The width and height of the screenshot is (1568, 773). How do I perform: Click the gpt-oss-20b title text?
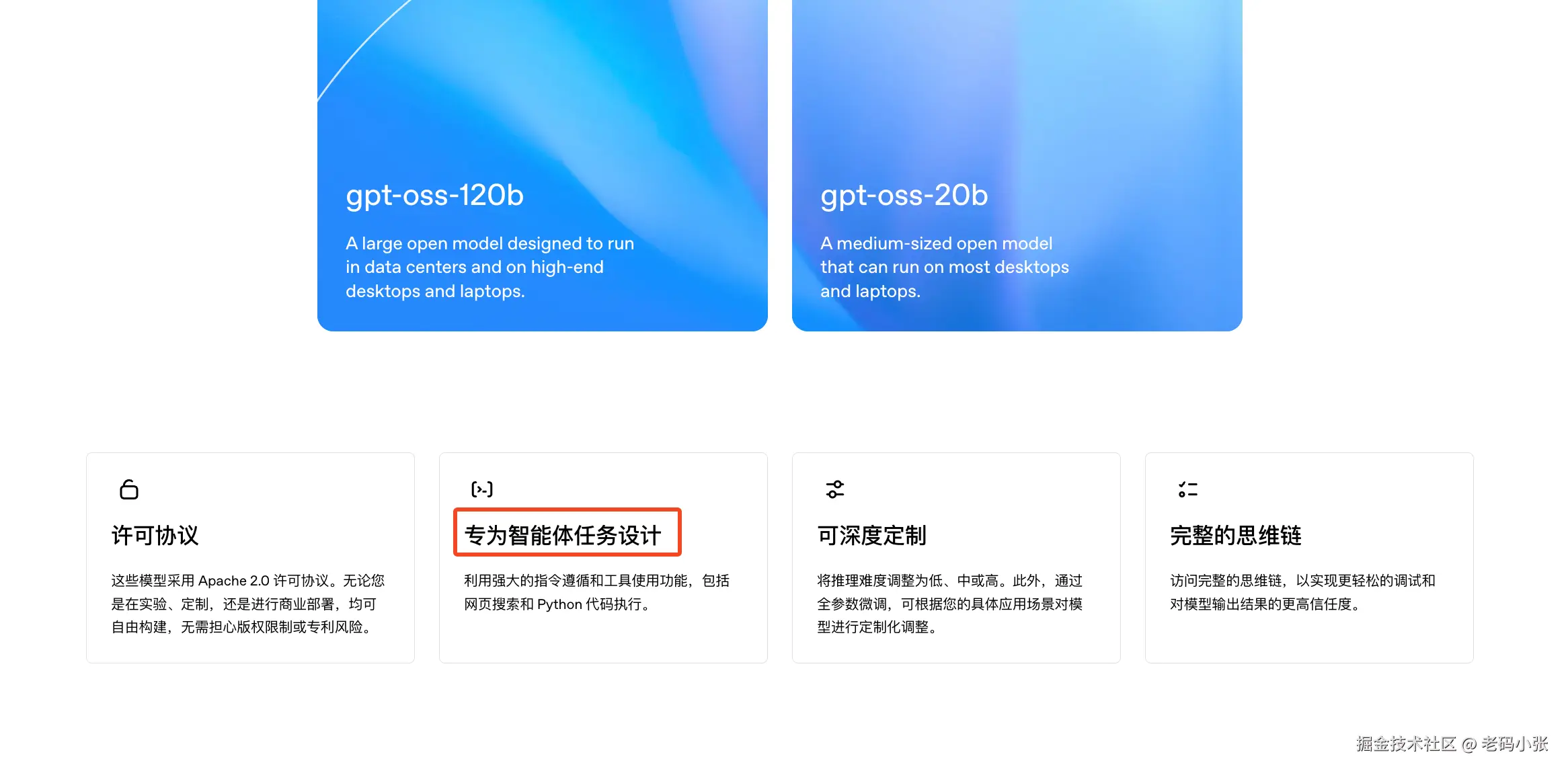904,196
